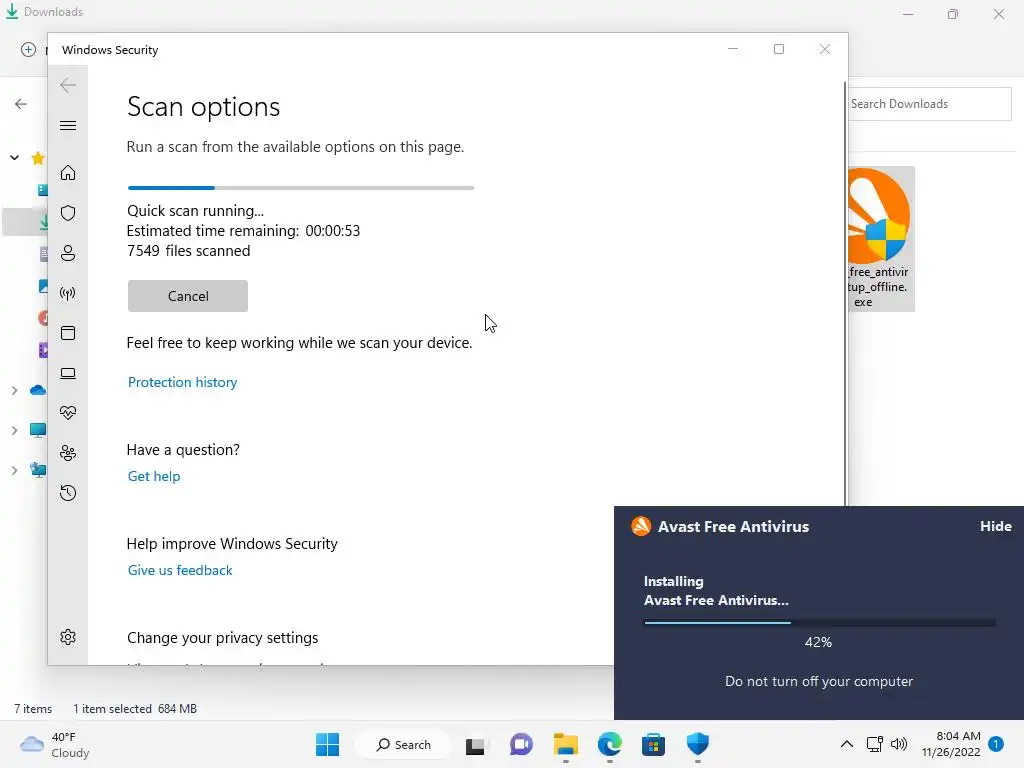Open the notification badge showing 1

[996, 744]
